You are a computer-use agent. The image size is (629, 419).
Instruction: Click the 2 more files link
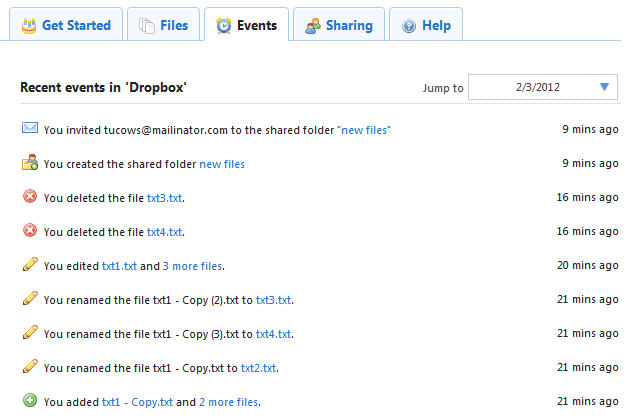(228, 403)
